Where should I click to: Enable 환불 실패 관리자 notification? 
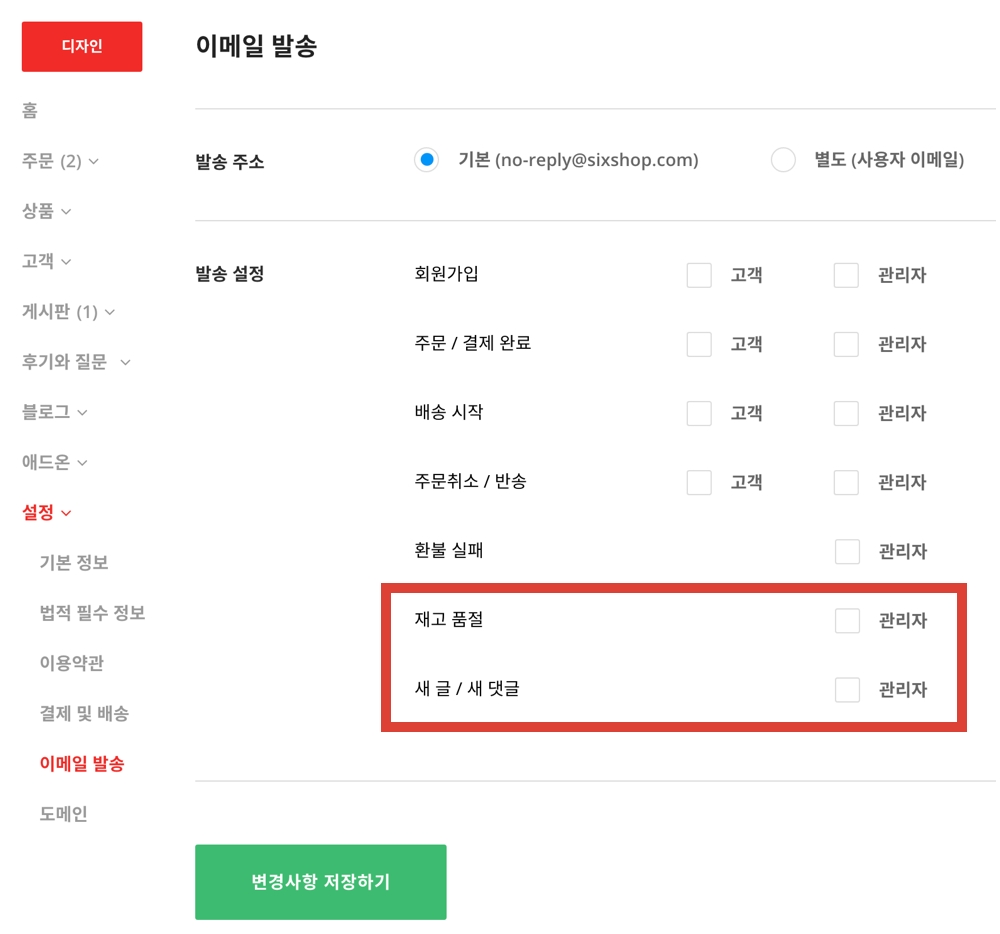pos(846,551)
